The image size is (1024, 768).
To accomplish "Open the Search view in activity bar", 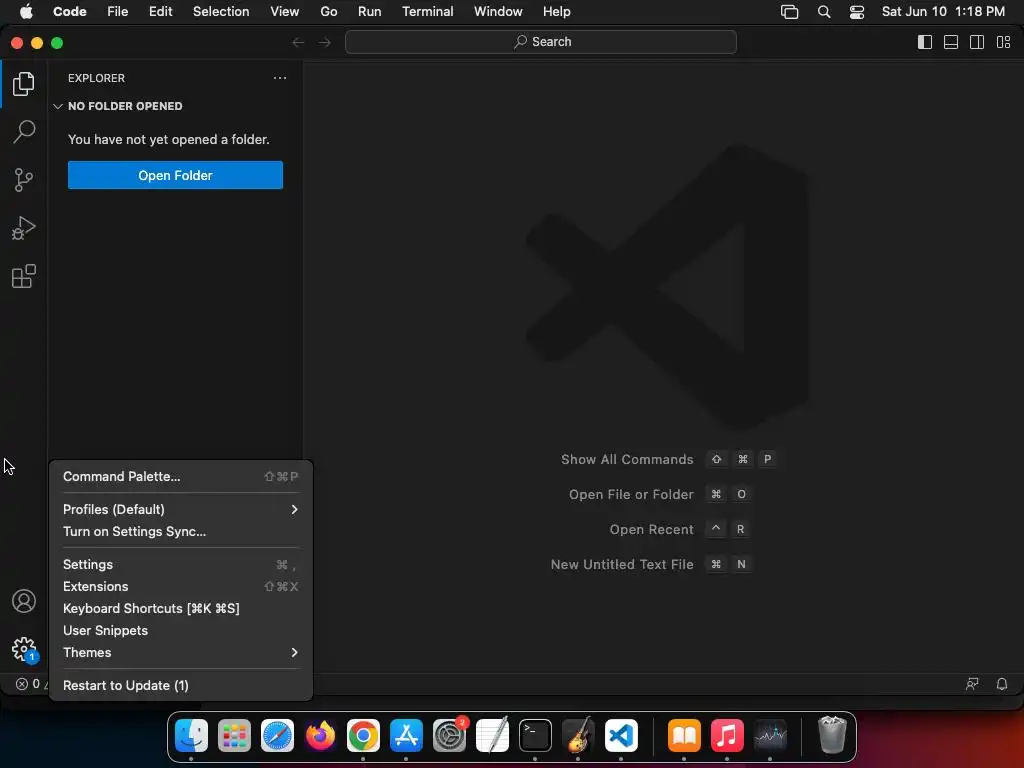I will click(24, 131).
